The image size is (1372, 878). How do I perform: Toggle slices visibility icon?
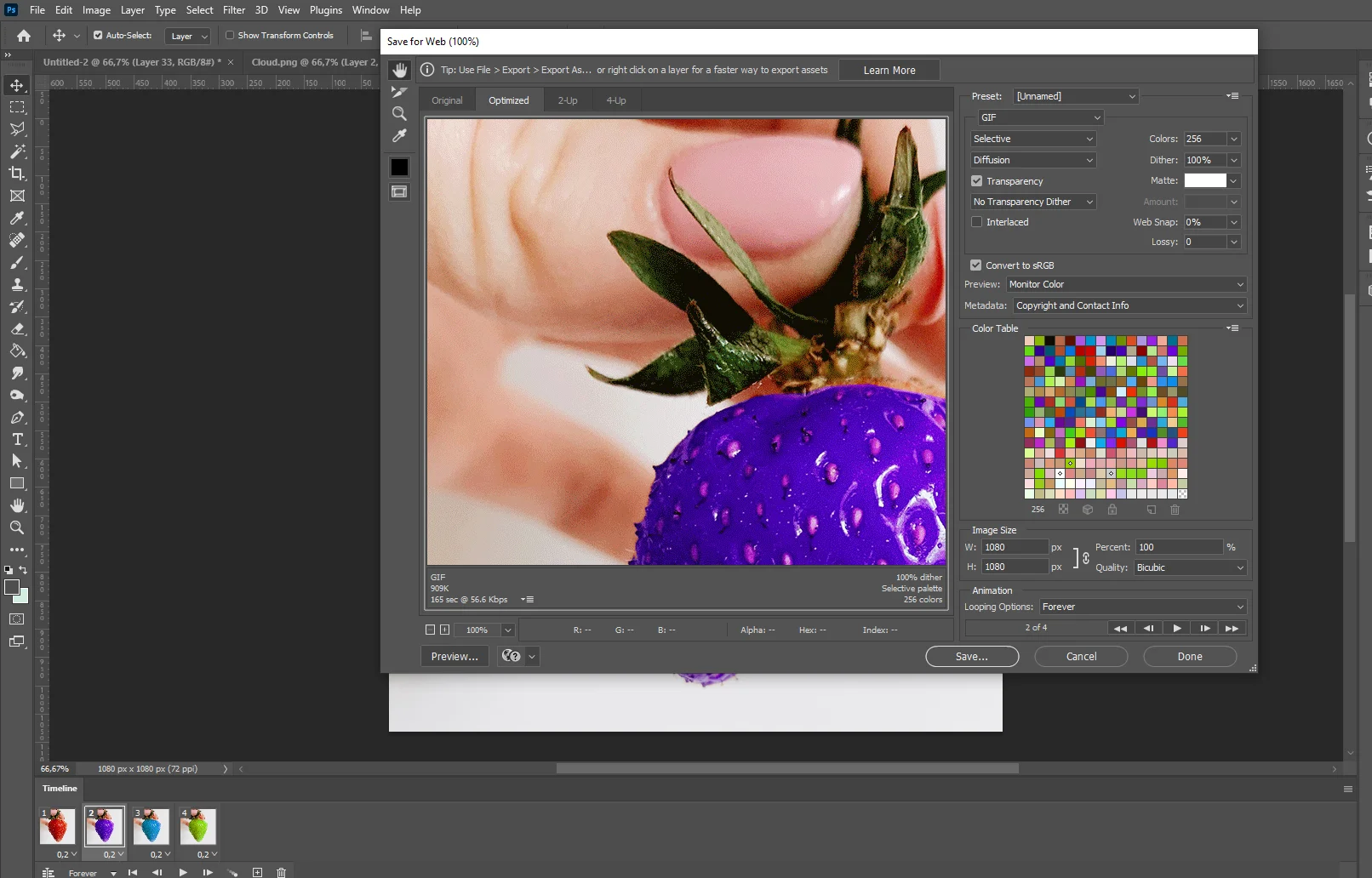pyautogui.click(x=399, y=191)
